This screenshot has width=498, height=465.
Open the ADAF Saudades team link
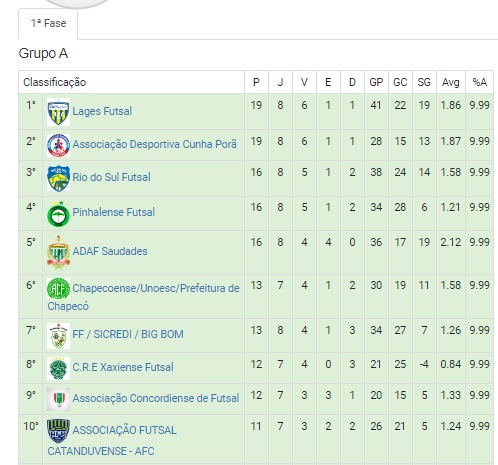[x=110, y=251]
